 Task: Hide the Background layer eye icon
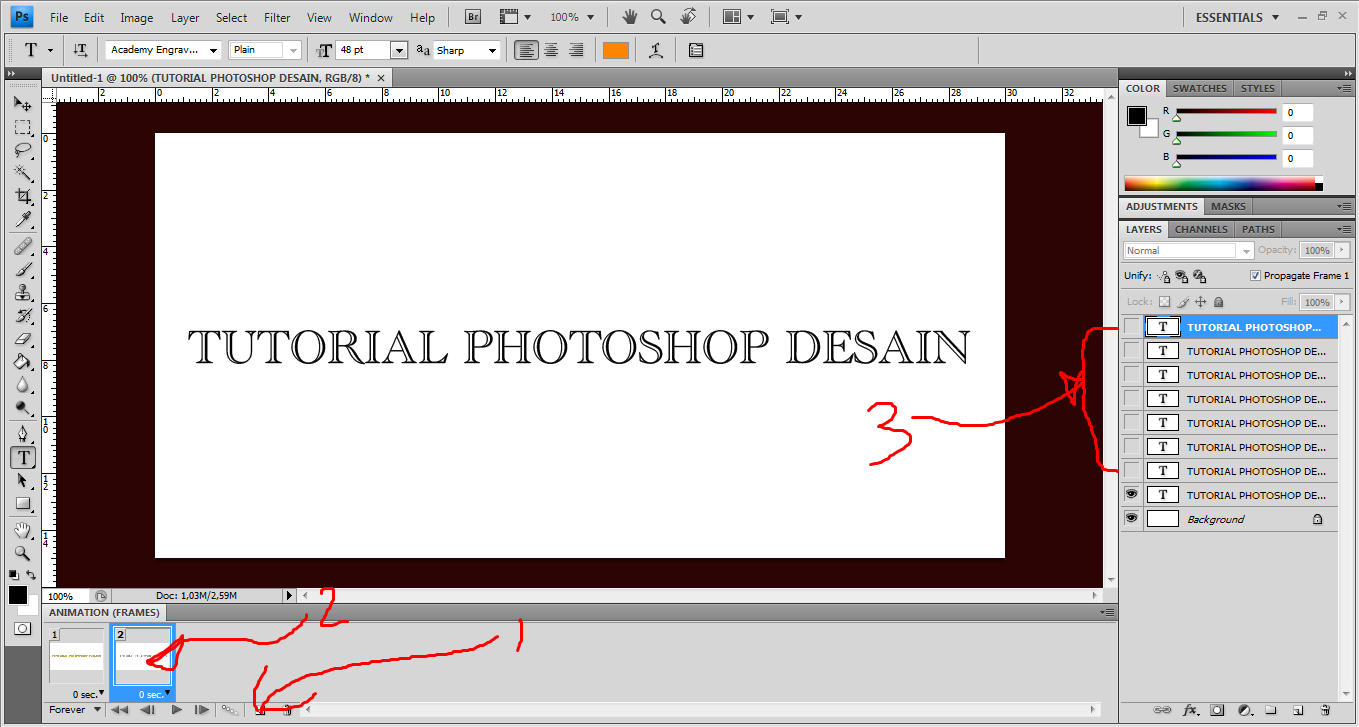(1131, 519)
